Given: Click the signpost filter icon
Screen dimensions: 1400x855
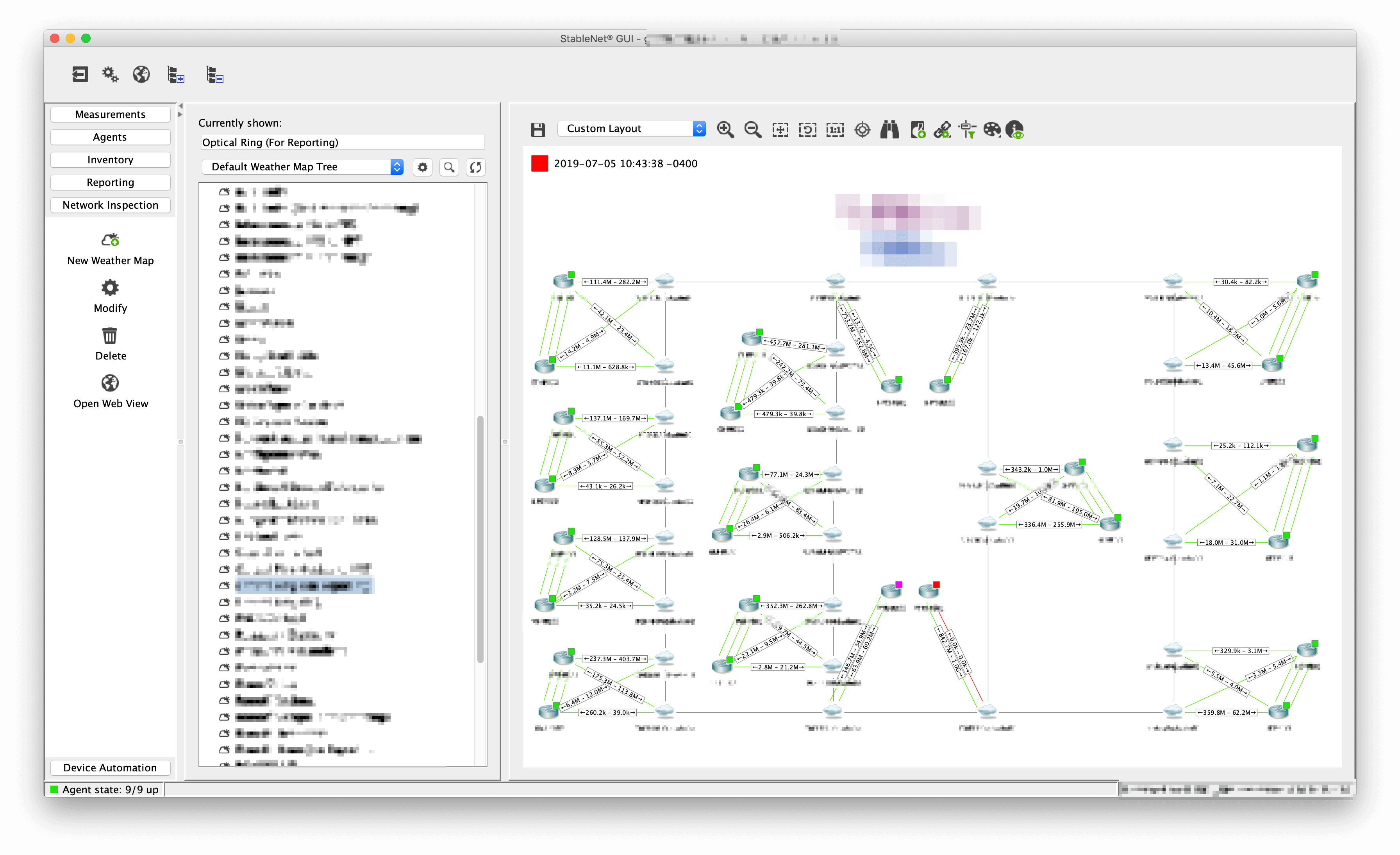Looking at the screenshot, I should (x=967, y=130).
